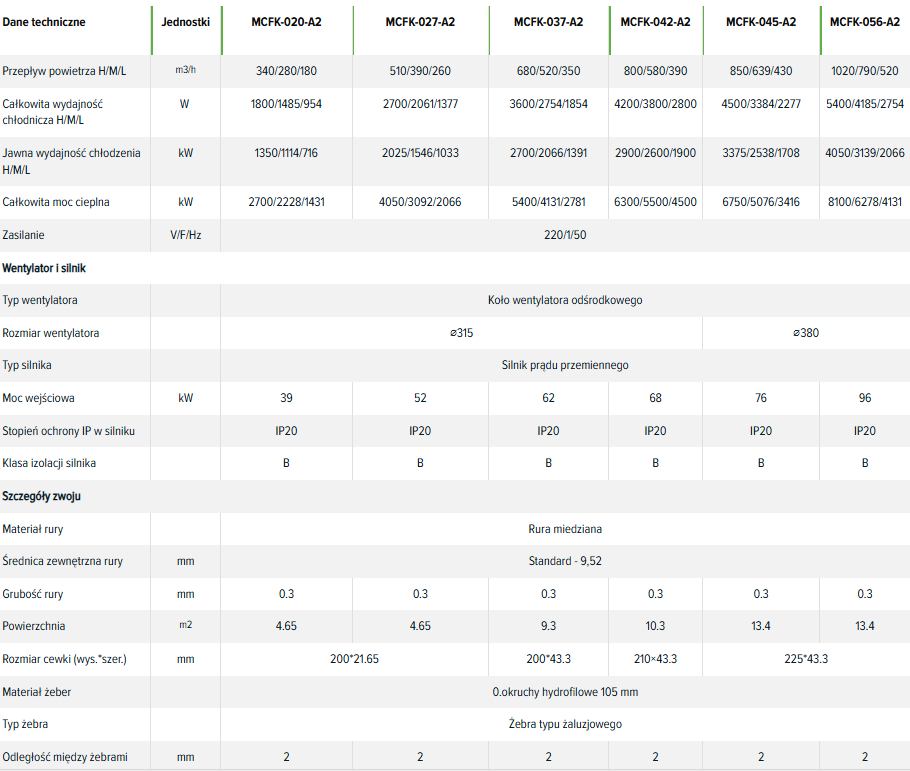Select the Standard - 9,52 diameter cell
The height and width of the screenshot is (771, 910).
(565, 561)
